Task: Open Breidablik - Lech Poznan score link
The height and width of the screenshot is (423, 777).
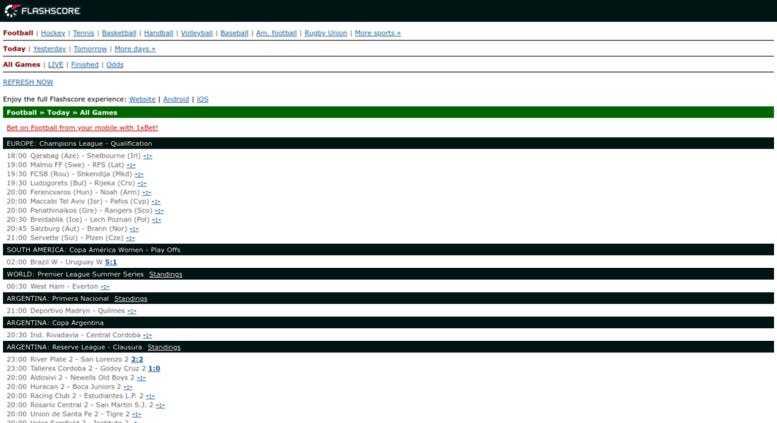Action: [157, 220]
